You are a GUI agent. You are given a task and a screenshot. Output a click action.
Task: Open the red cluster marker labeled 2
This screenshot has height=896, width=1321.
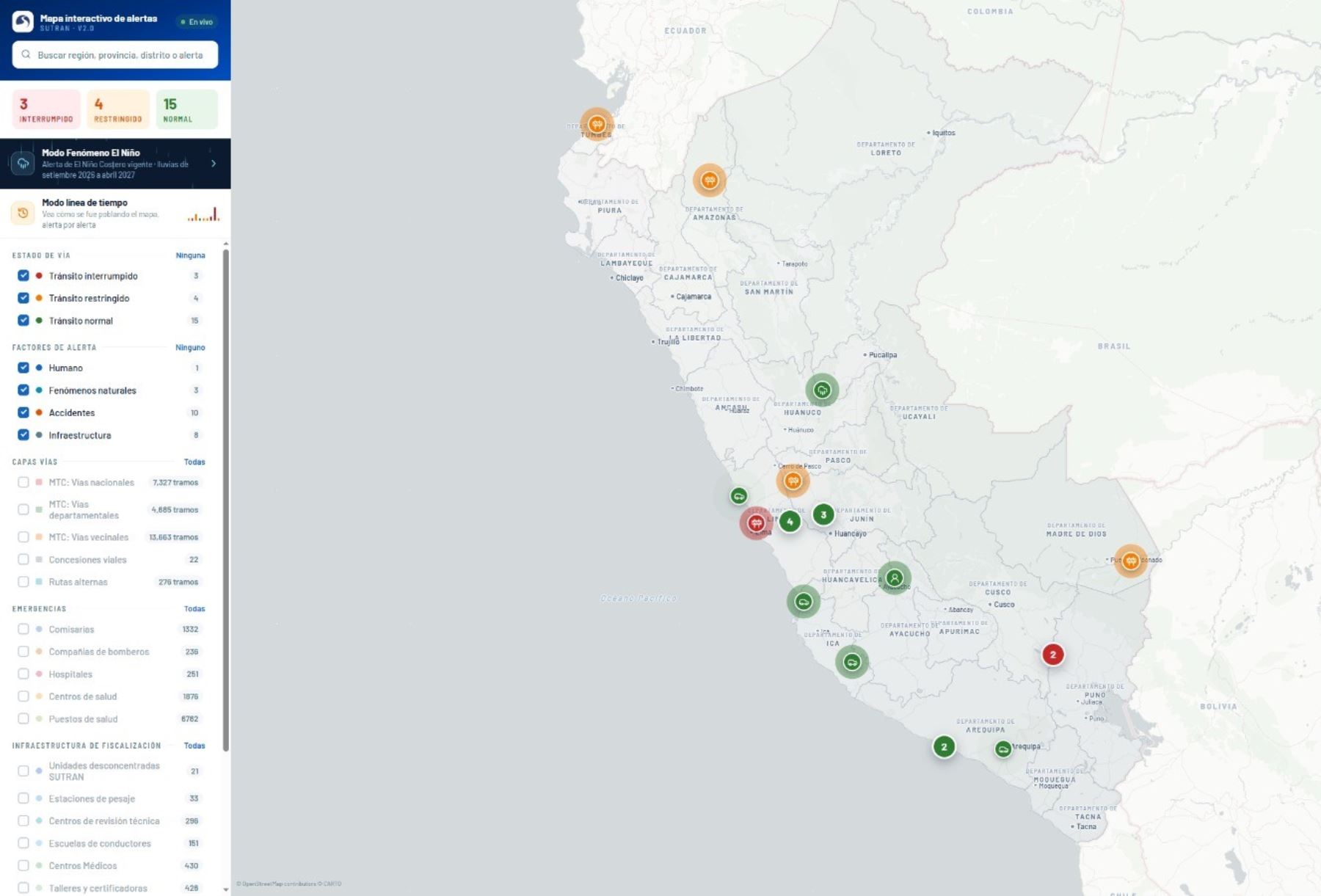(x=1053, y=654)
